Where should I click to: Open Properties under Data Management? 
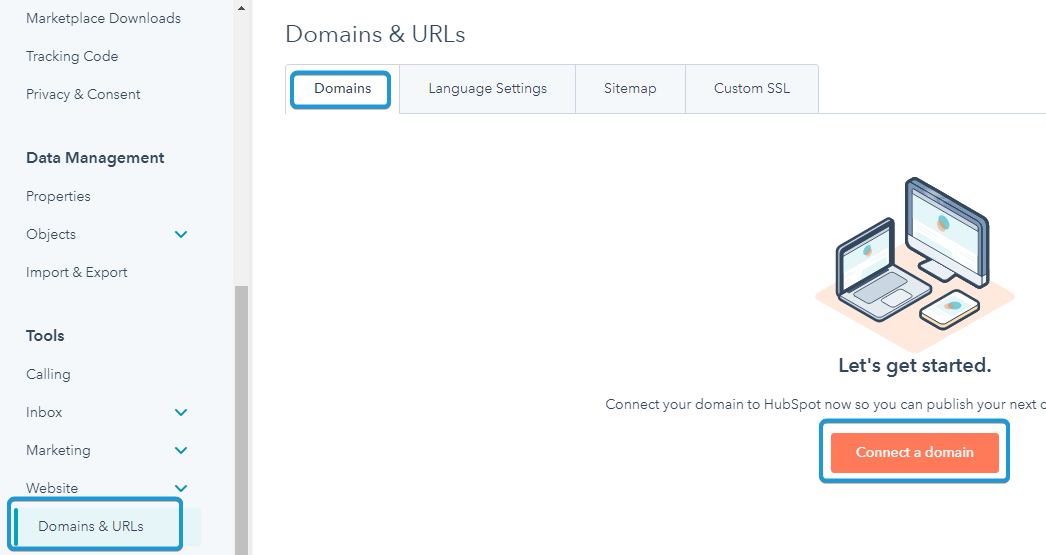tap(58, 197)
